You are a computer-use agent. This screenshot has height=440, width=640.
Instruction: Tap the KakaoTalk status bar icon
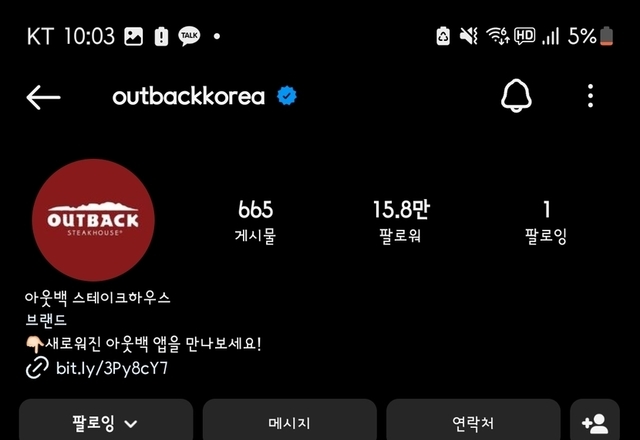189,36
